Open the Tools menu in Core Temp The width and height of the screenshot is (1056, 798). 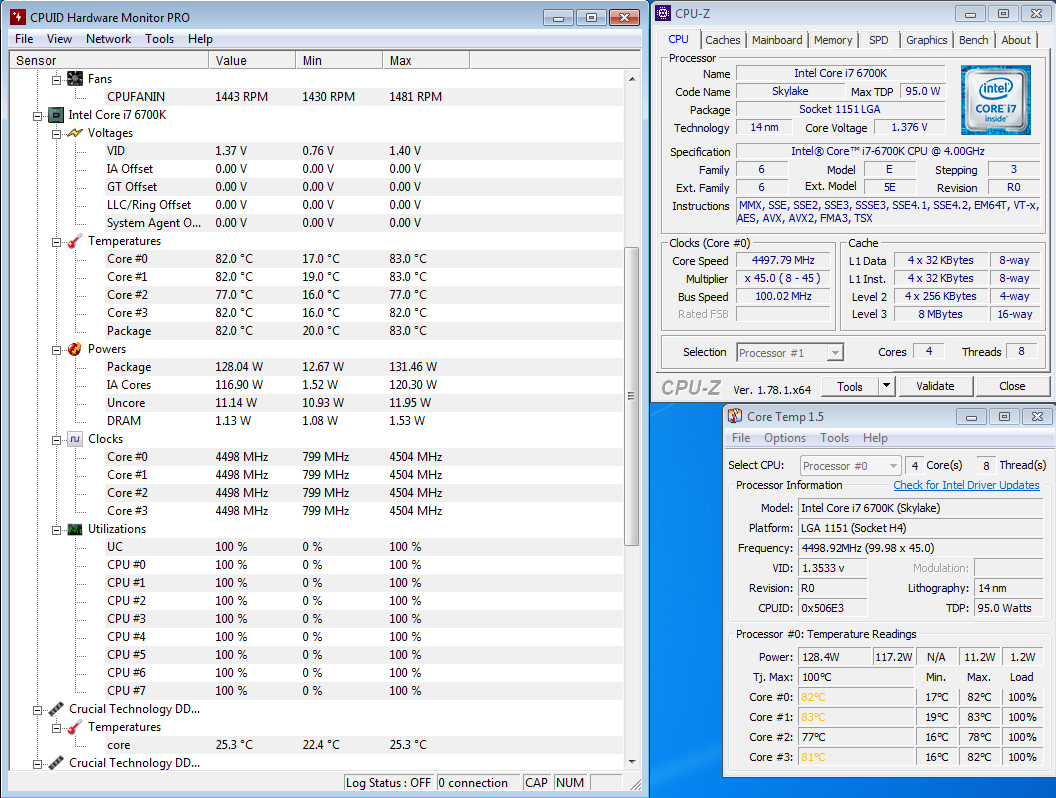pyautogui.click(x=834, y=438)
